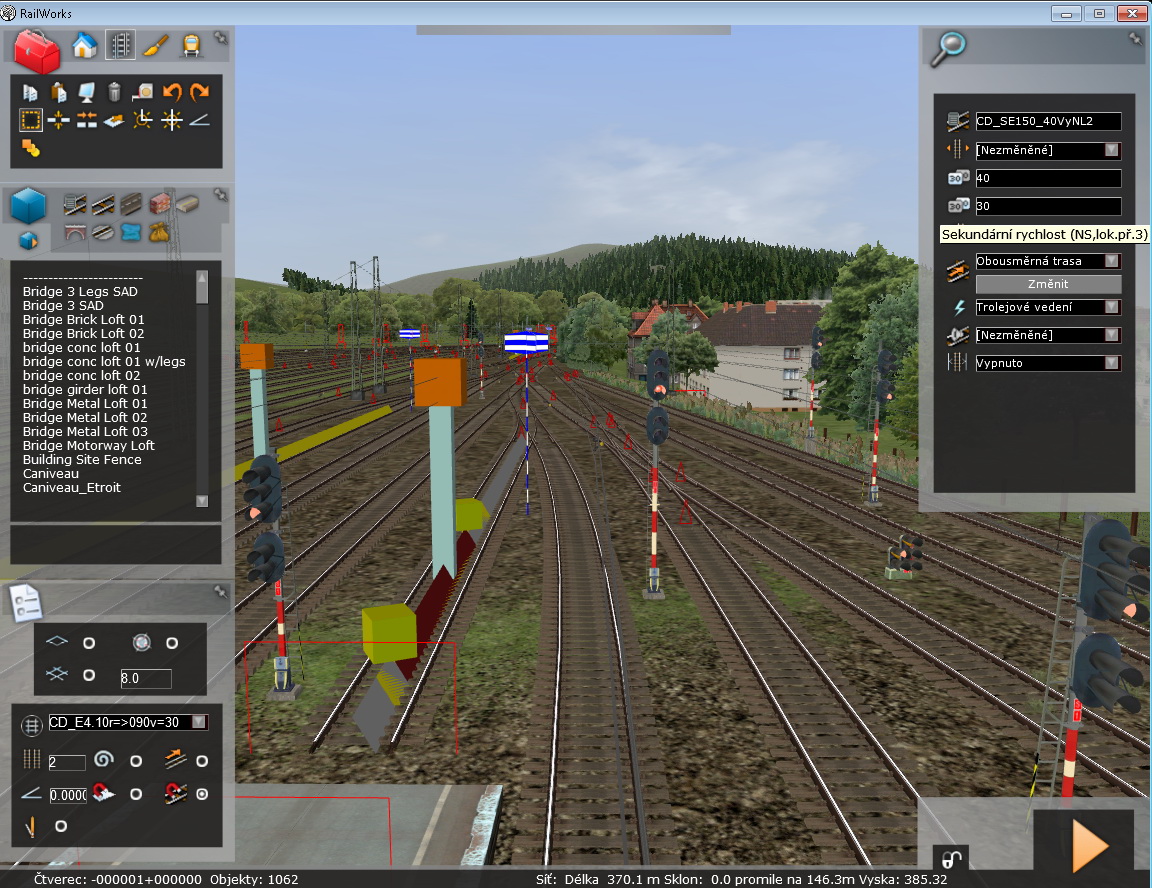This screenshot has height=888, width=1152.
Task: Open the Trolejové vedení dropdown
Action: [x=1048, y=307]
